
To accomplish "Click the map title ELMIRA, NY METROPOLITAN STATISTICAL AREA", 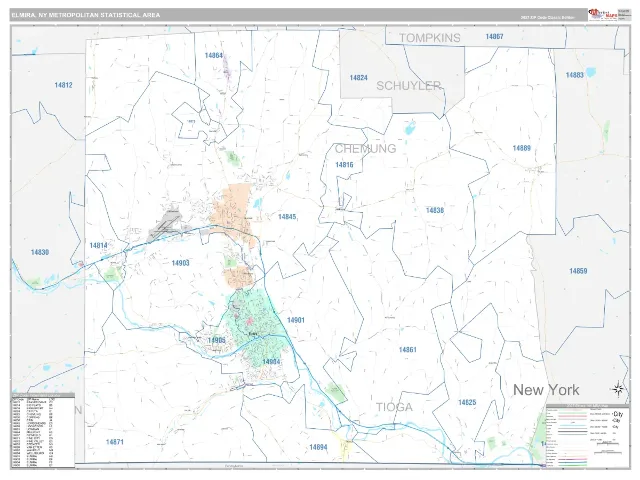I will (86, 15).
